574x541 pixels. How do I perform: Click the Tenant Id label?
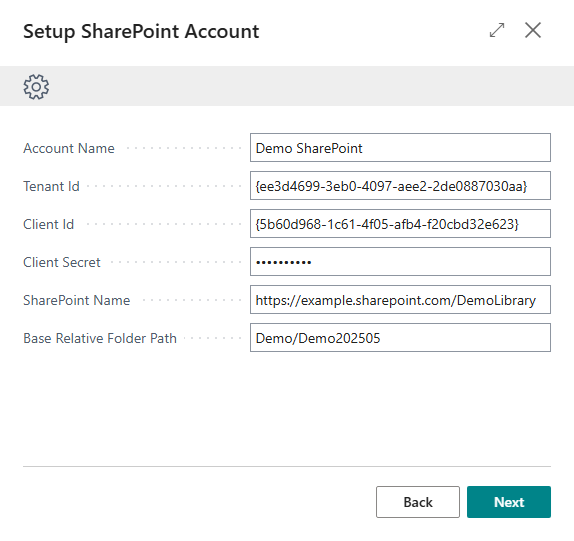51,186
